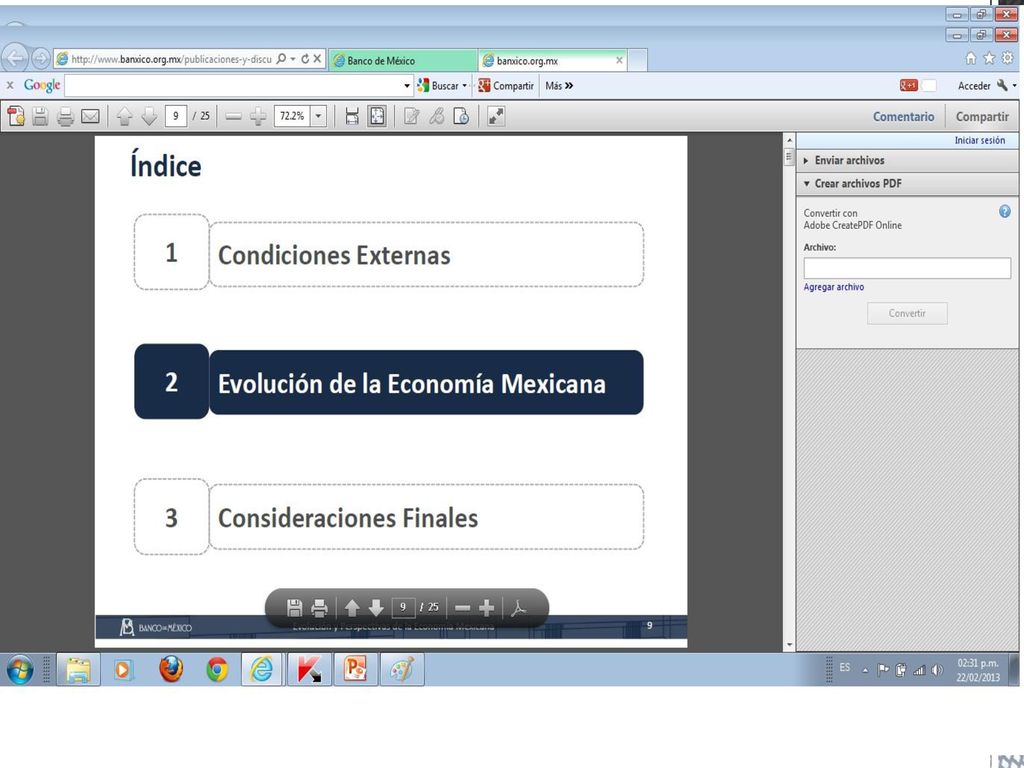Click the document scrollbar down arrow
Image resolution: width=1024 pixels, height=768 pixels.
pyautogui.click(x=789, y=645)
